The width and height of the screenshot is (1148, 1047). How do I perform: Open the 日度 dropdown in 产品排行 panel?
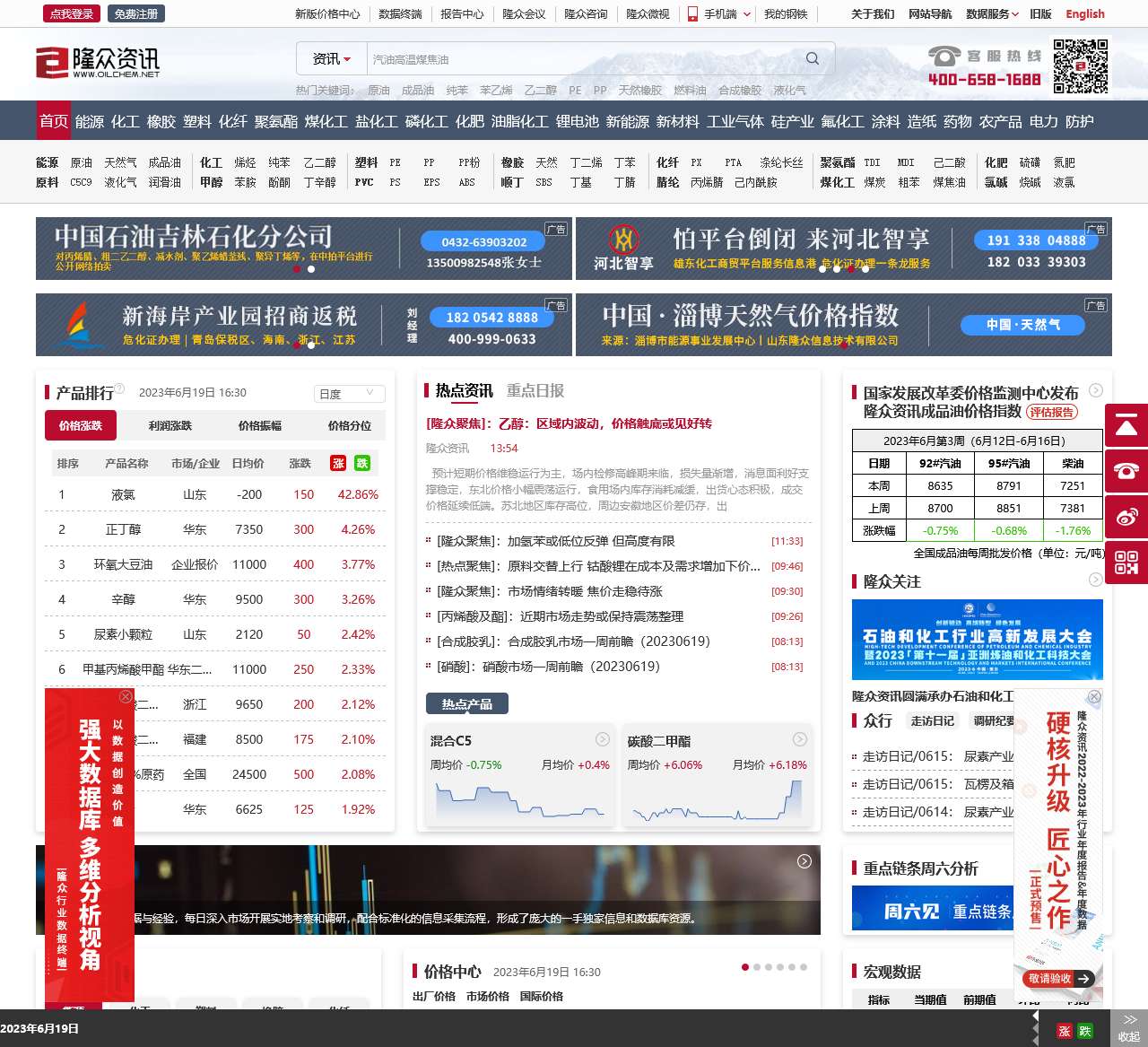click(x=349, y=393)
